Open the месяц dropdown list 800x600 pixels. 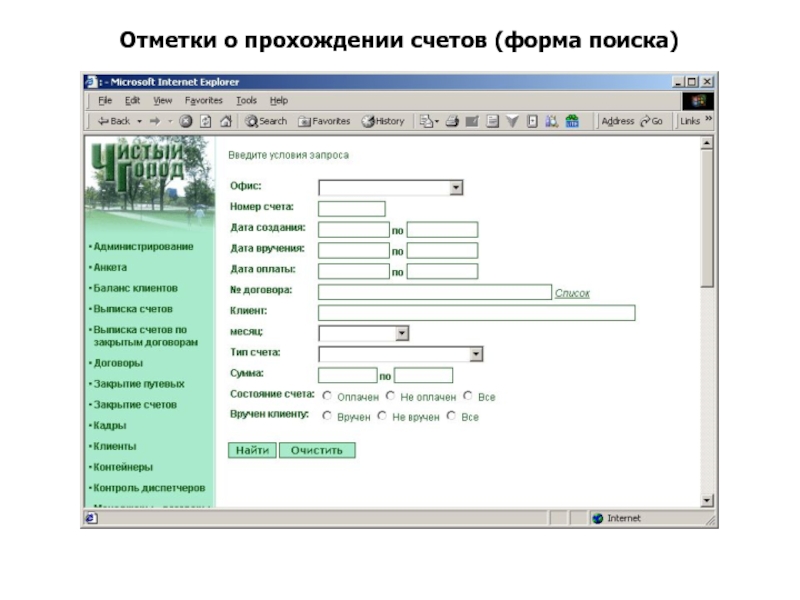coord(401,333)
